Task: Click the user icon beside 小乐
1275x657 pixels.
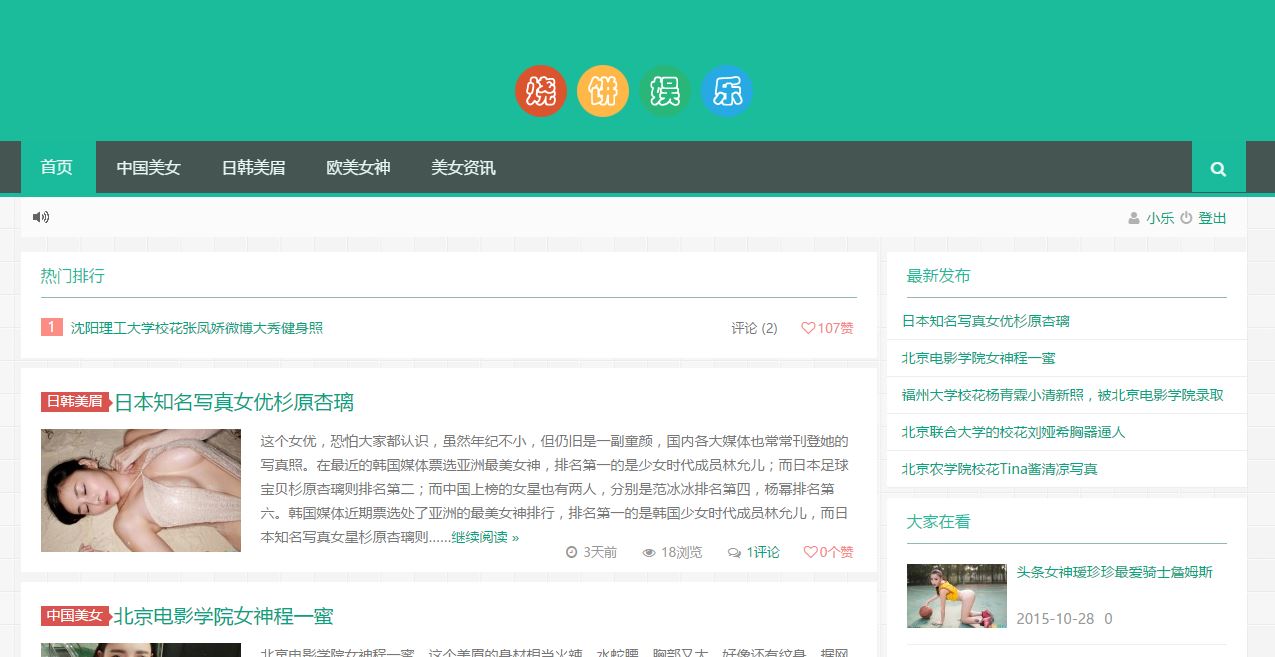Action: click(x=1134, y=218)
